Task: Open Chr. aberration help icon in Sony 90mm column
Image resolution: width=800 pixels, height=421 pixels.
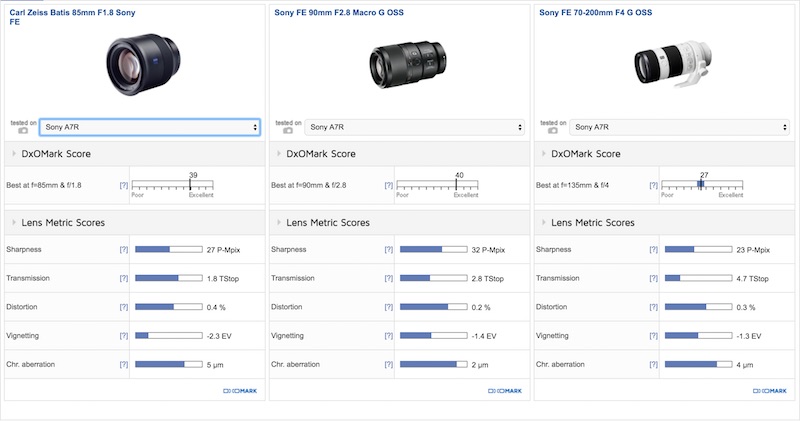Action: click(x=388, y=364)
